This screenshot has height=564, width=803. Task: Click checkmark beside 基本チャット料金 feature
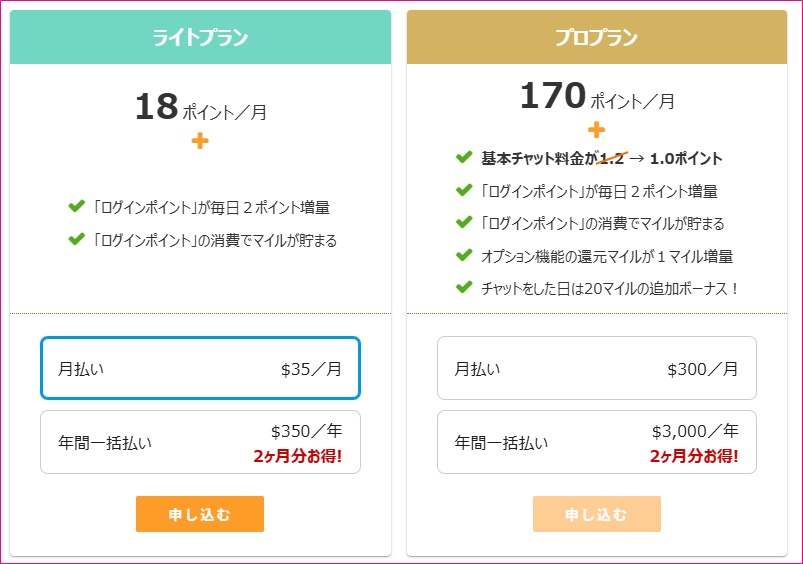463,157
